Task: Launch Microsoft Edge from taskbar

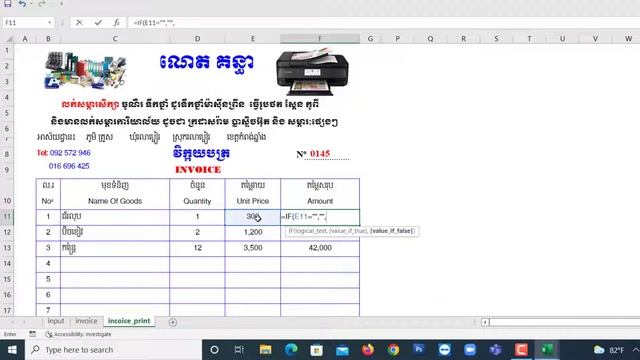Action: click(x=291, y=350)
